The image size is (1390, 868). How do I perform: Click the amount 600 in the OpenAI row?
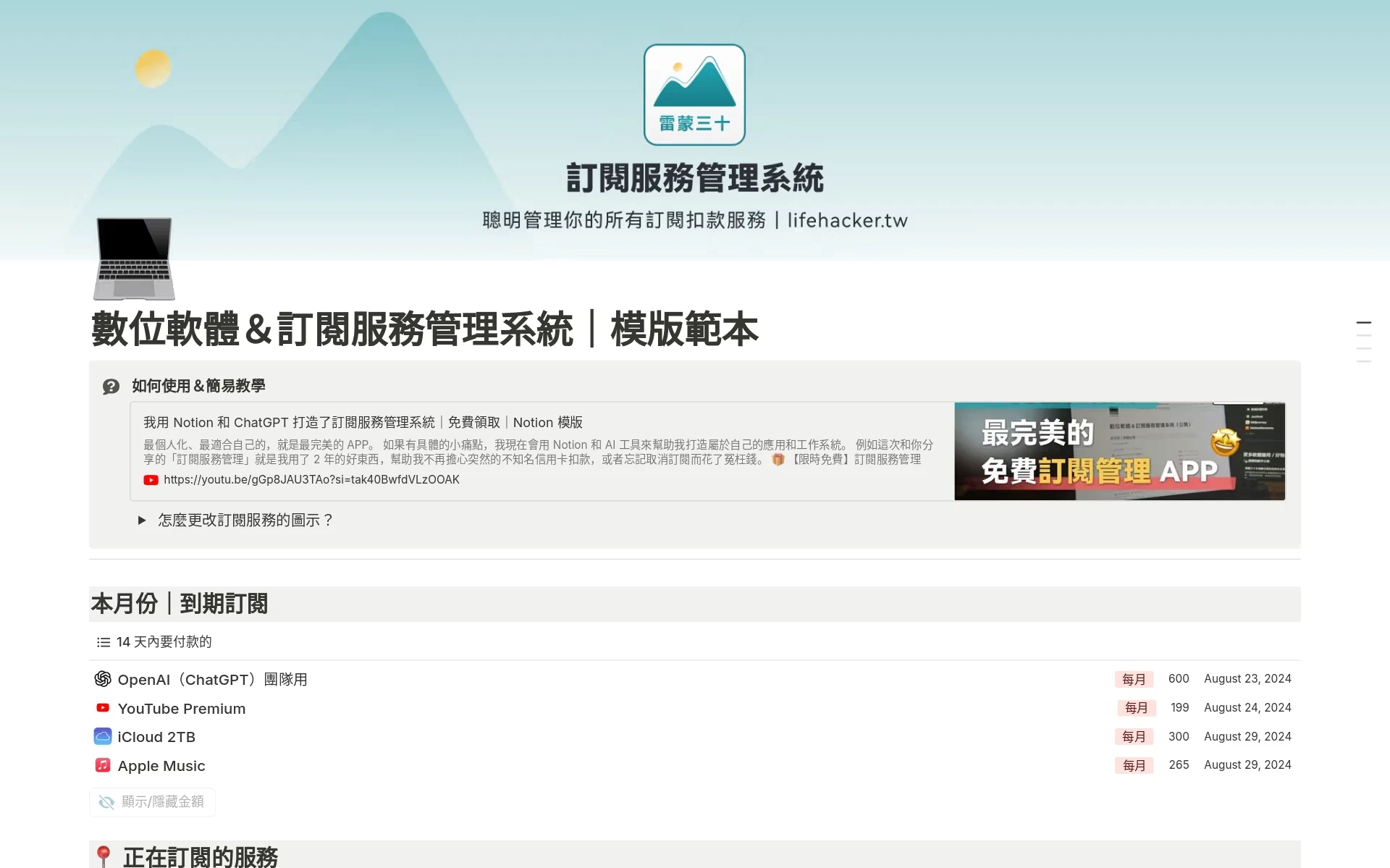1179,679
